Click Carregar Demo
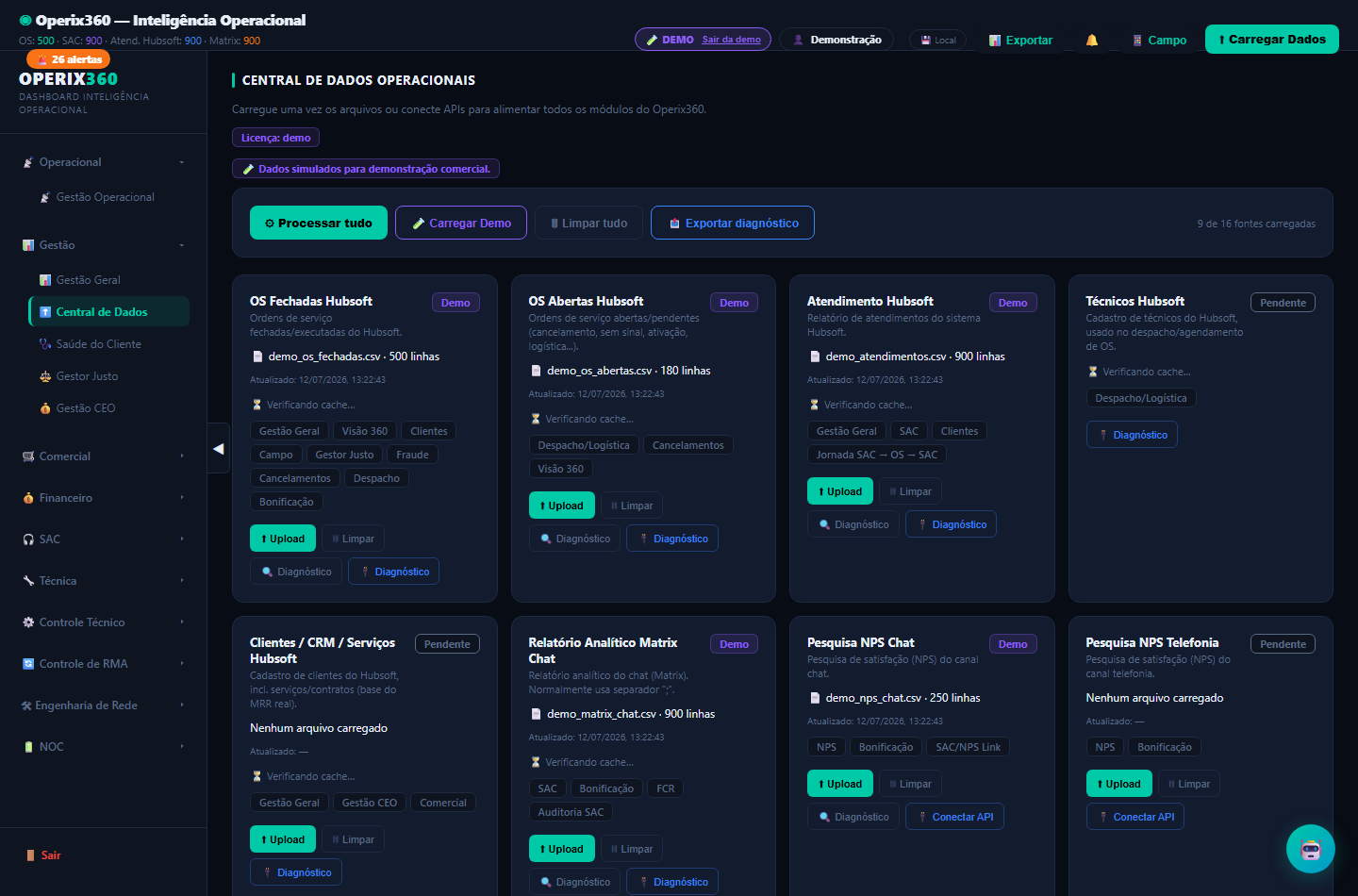 461,223
